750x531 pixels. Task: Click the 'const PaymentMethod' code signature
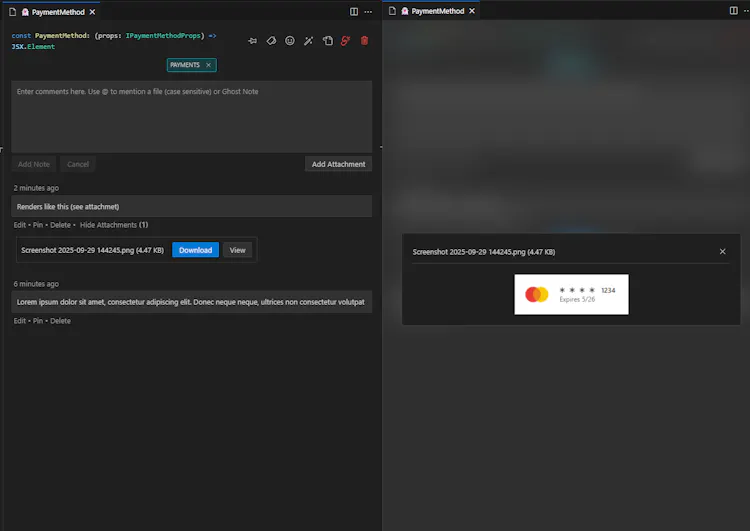tap(114, 41)
